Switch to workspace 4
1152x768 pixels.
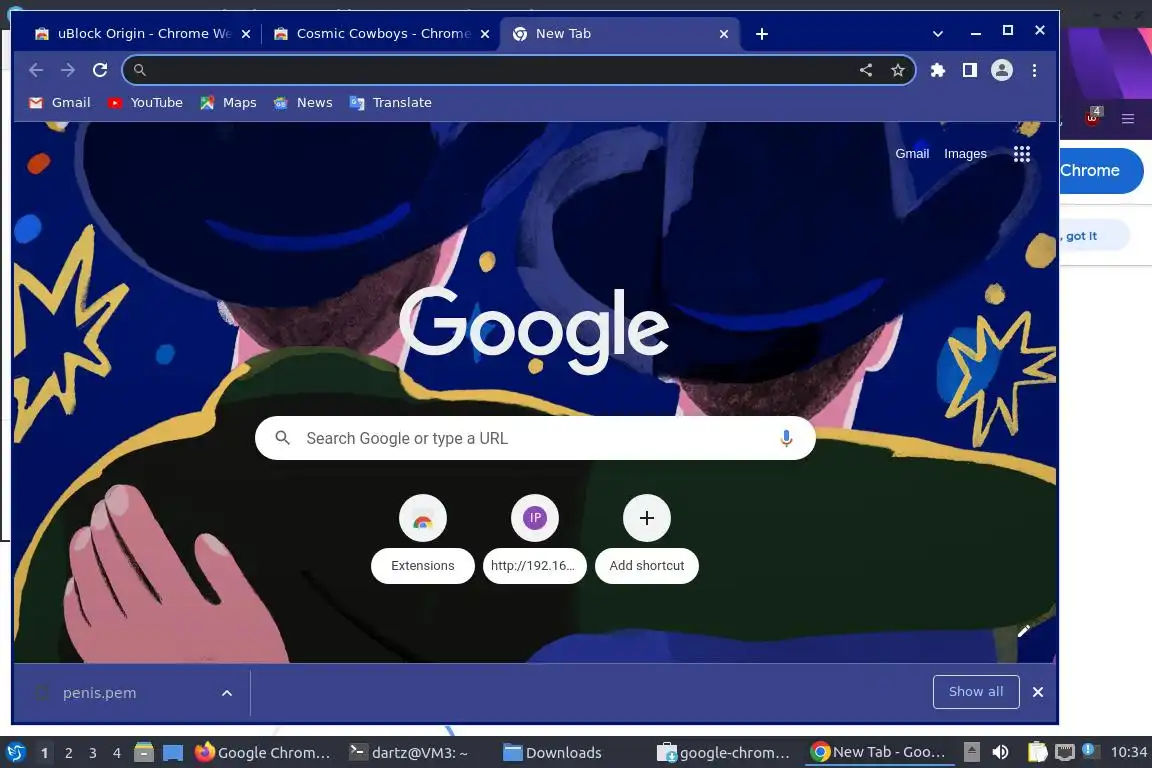click(117, 753)
